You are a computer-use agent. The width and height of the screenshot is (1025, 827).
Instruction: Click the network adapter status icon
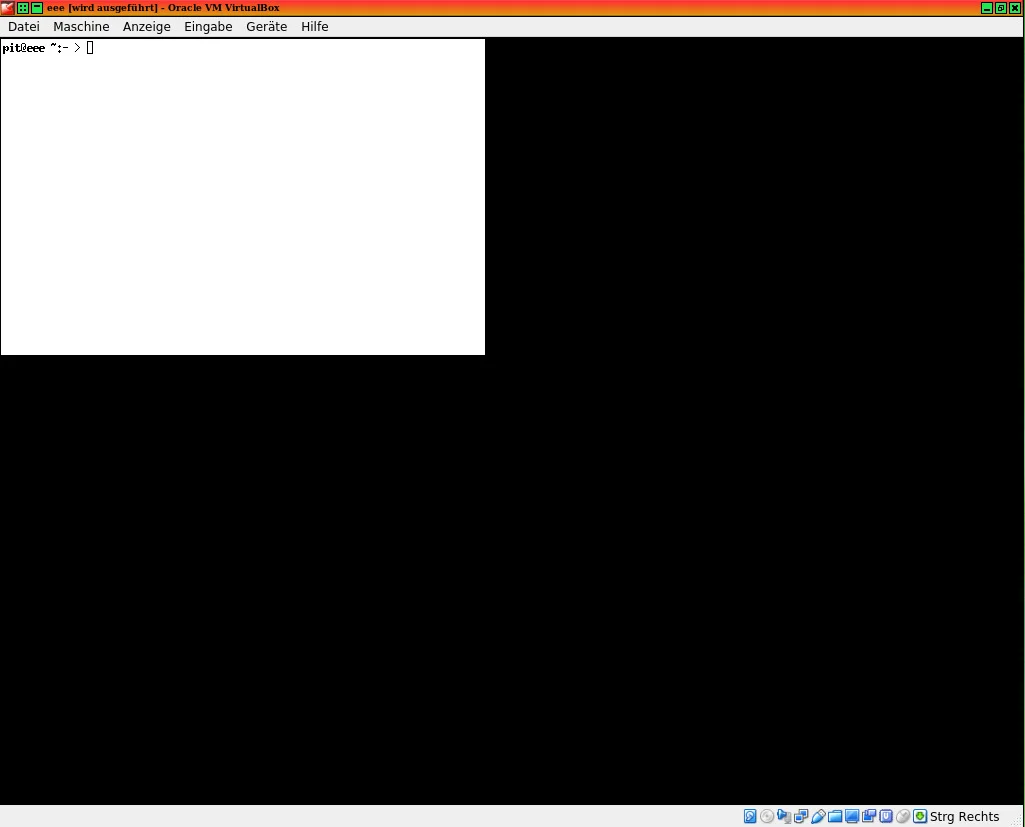click(x=801, y=816)
